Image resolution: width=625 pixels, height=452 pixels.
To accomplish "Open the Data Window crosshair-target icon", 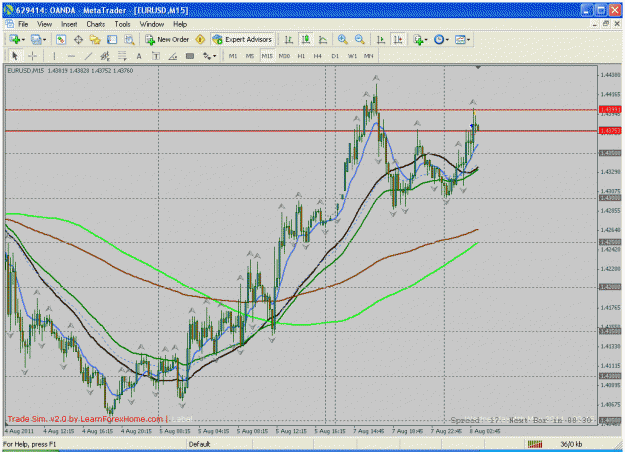I will click(78, 39).
